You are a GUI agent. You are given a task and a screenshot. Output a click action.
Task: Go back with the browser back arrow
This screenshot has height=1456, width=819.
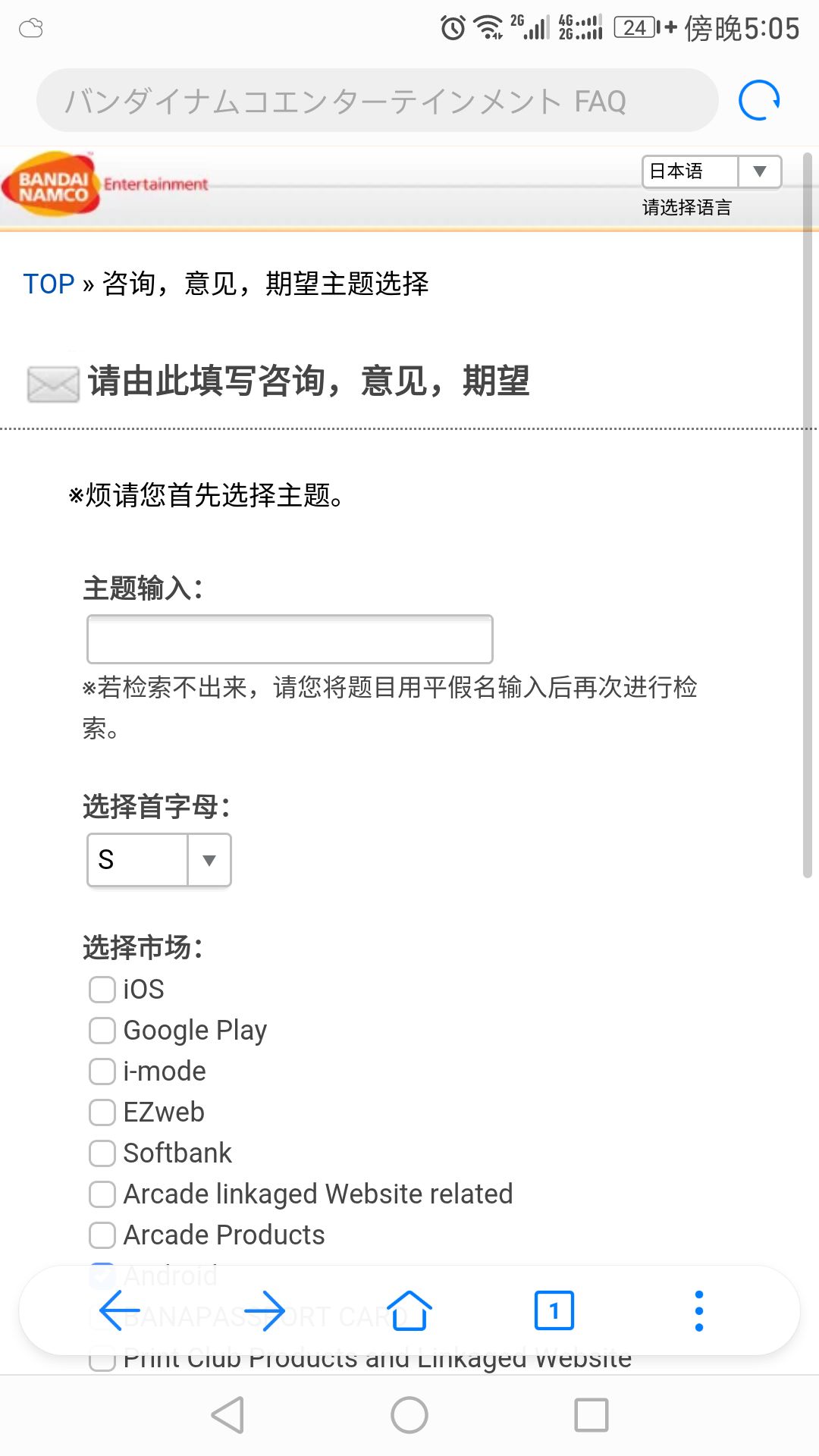[120, 1310]
